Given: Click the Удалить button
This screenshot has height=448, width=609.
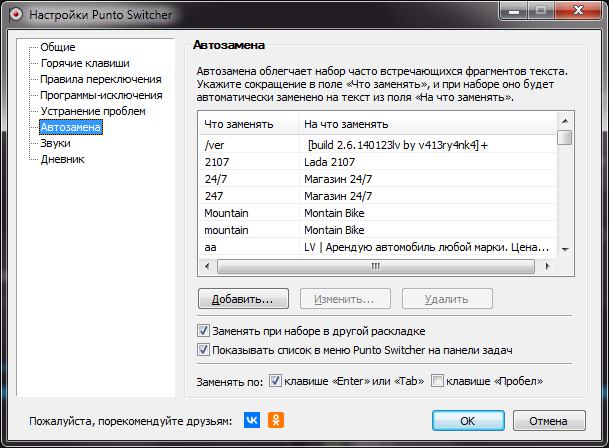Looking at the screenshot, I should point(447,299).
